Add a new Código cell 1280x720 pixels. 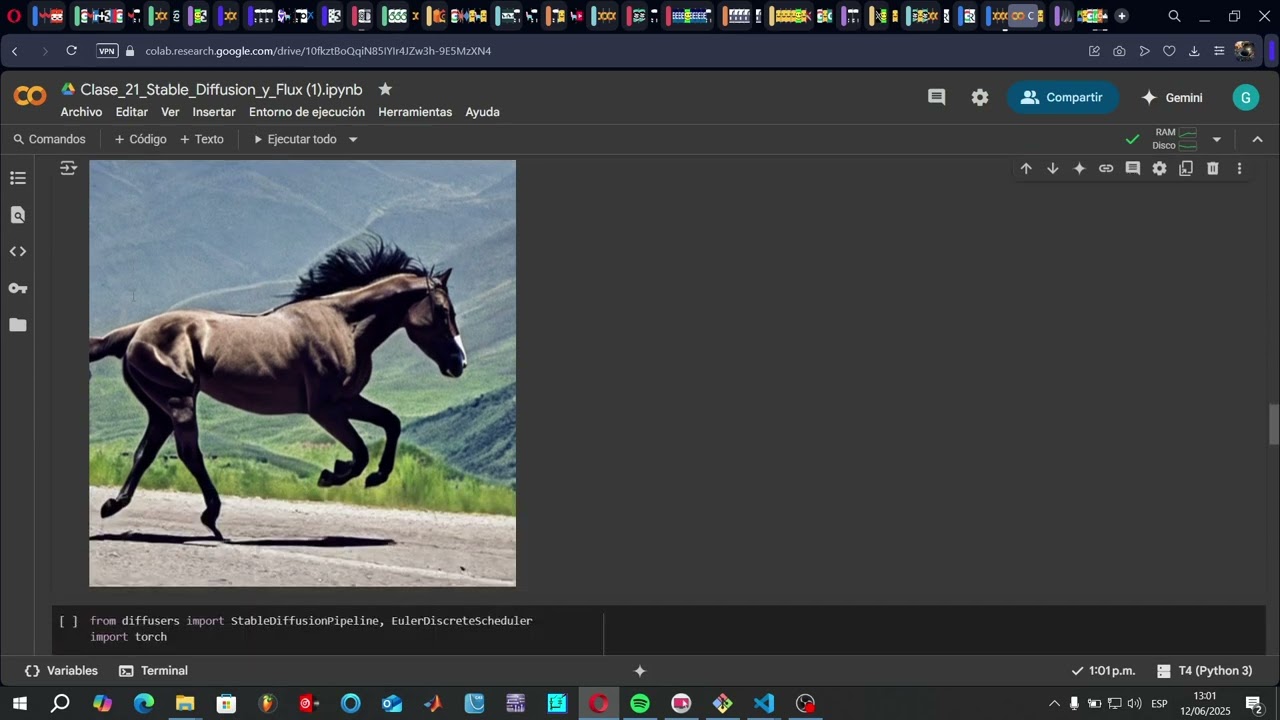click(x=140, y=140)
